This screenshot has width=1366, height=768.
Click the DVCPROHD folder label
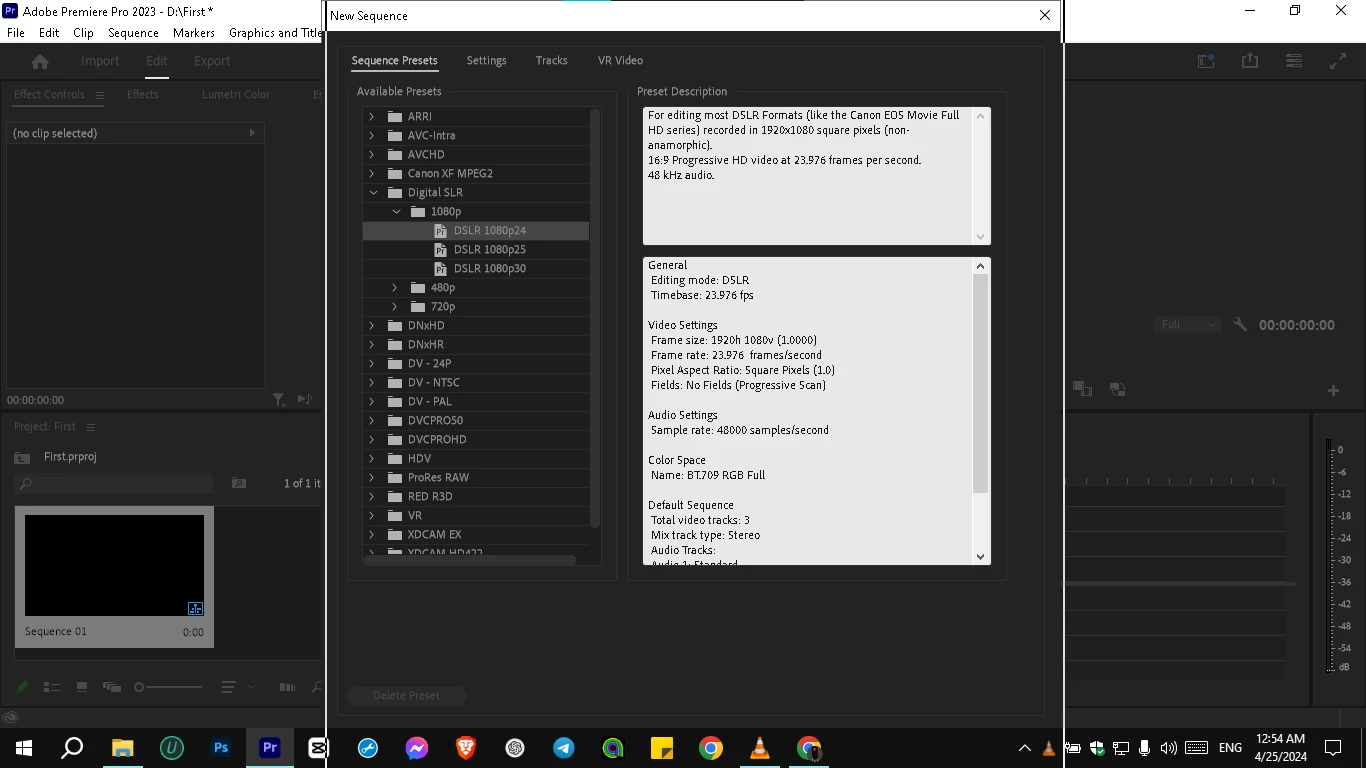[437, 439]
